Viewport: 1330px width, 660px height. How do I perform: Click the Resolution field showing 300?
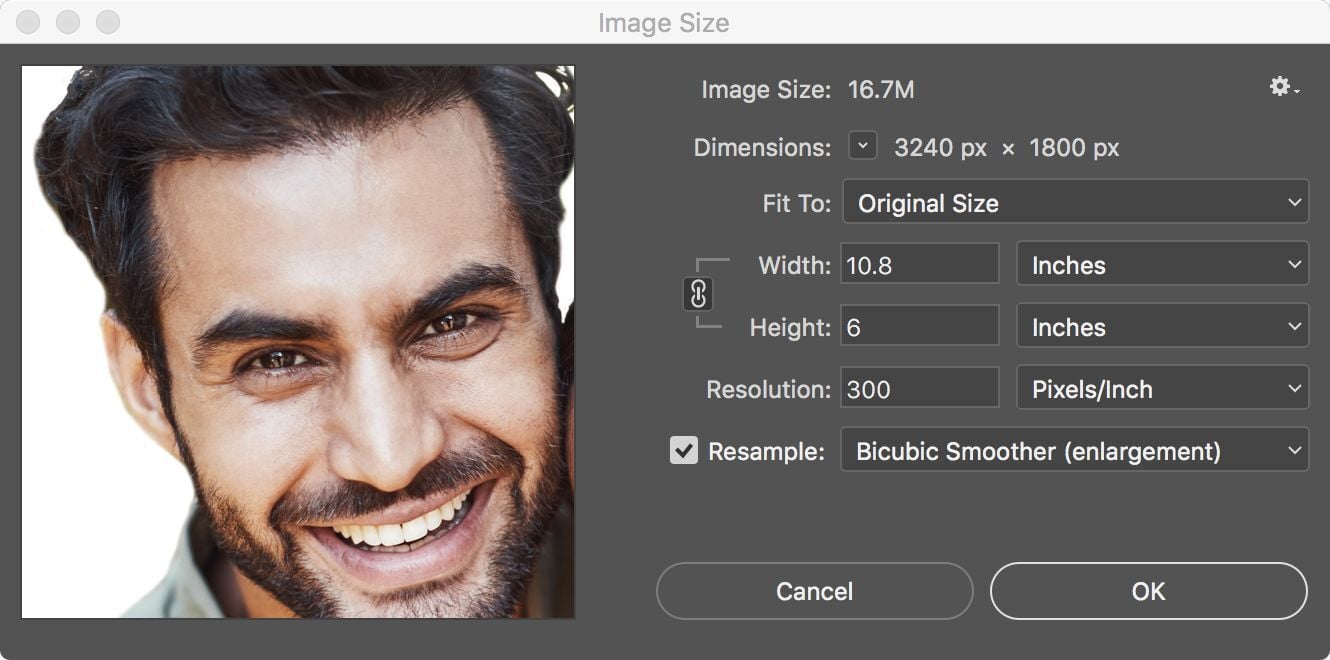[x=920, y=389]
